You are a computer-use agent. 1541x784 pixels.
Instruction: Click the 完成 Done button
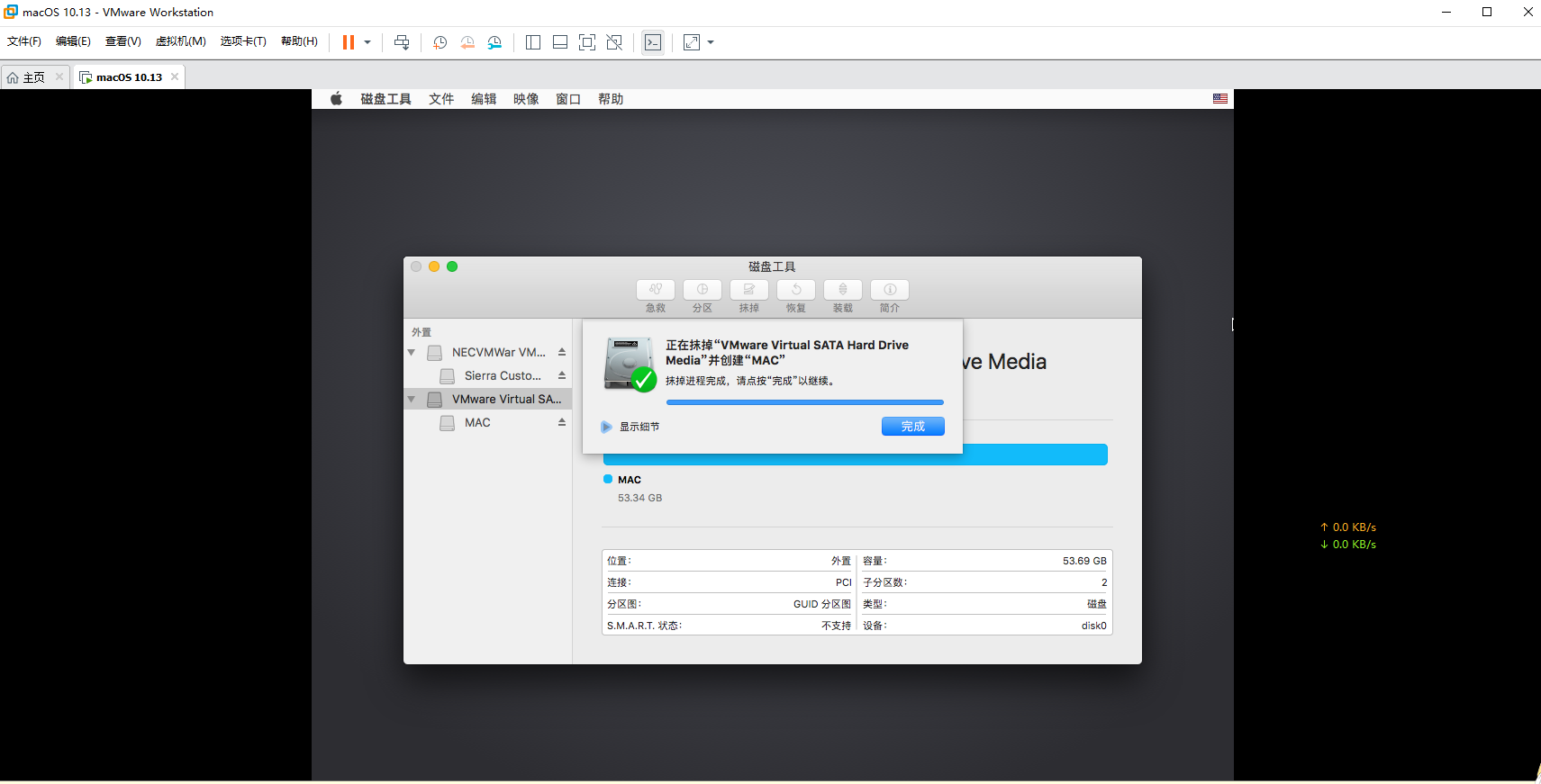[913, 427]
